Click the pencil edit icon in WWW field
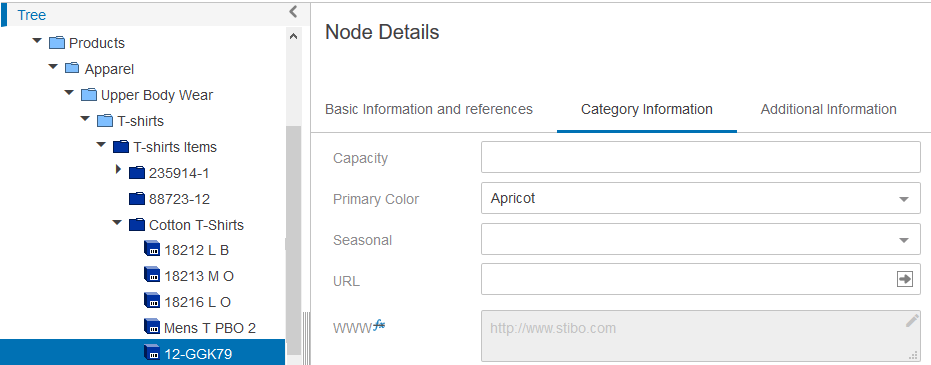This screenshot has height=365, width=931. coord(912,321)
